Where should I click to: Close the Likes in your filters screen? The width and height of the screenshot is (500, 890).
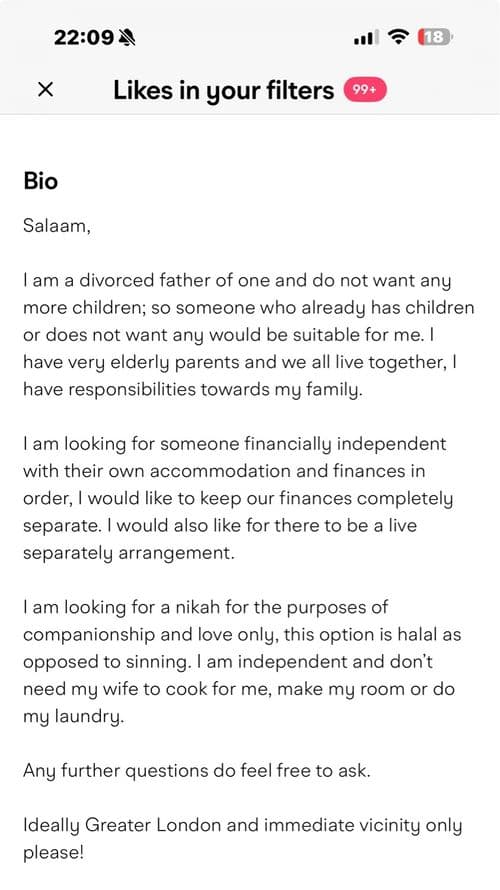click(x=45, y=89)
